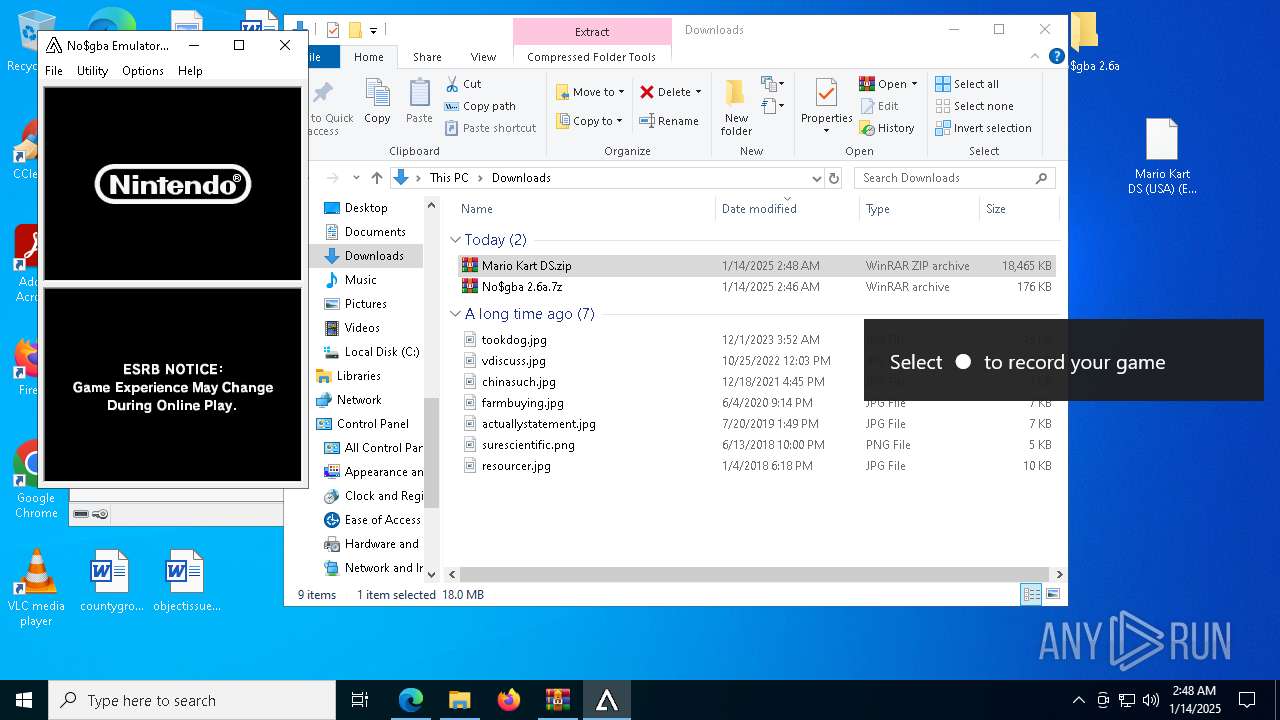Open the Task View taskbar icon

coord(360,700)
